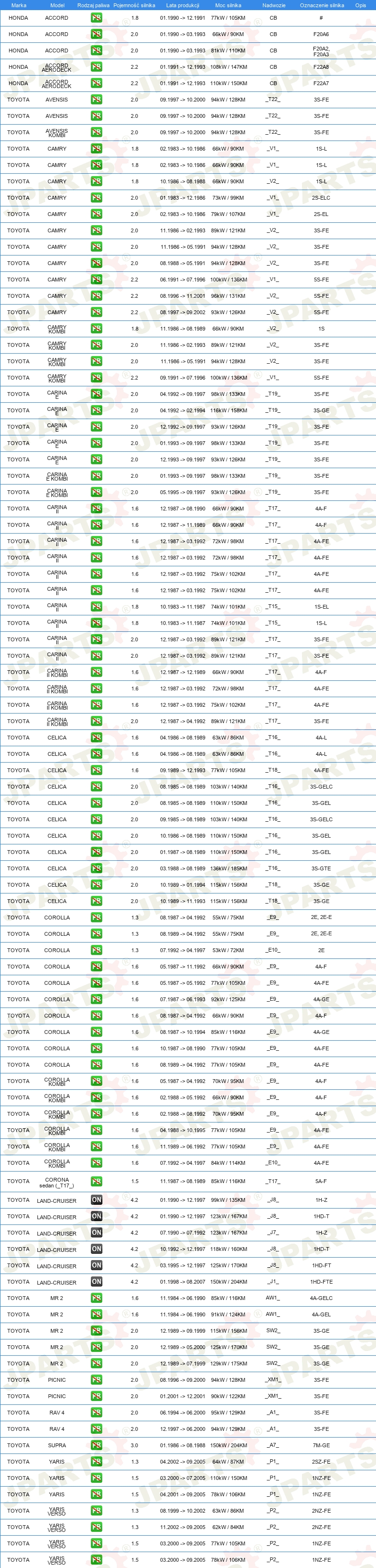Click the Marka column header
Image resolution: width=376 pixels, height=1568 pixels.
click(x=19, y=5)
